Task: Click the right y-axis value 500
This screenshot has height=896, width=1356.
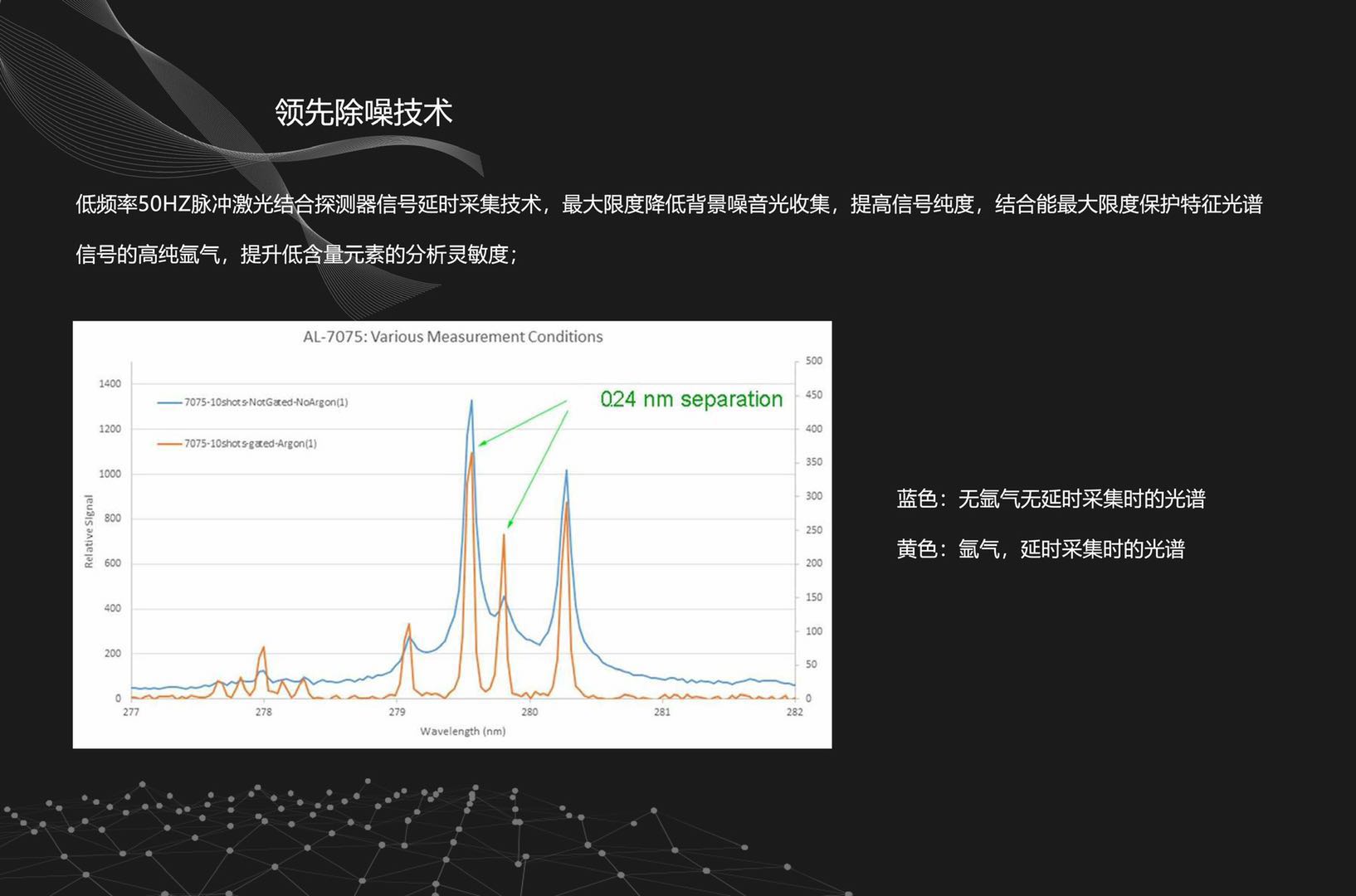Action: coord(813,361)
